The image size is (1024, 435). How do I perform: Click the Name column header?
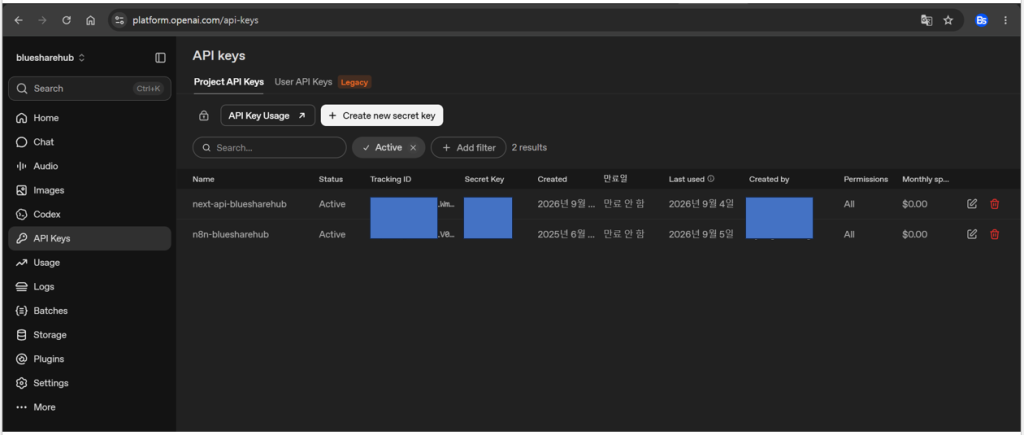[x=203, y=179]
